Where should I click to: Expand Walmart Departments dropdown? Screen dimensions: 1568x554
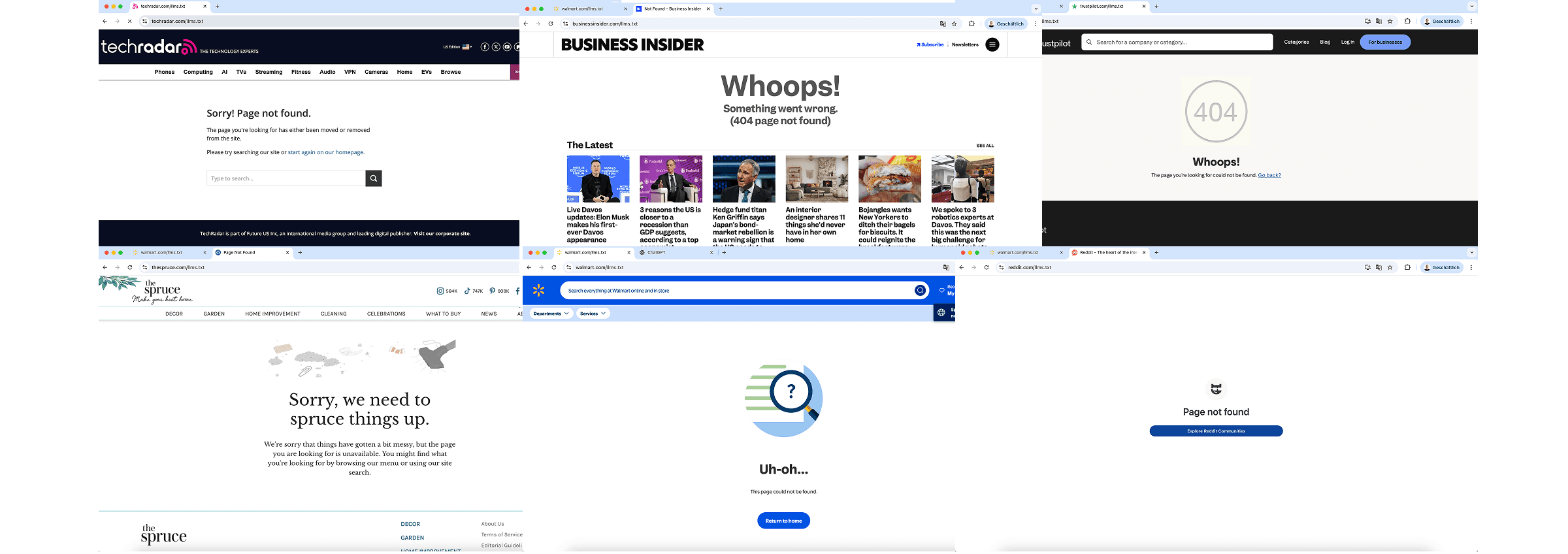(x=551, y=314)
